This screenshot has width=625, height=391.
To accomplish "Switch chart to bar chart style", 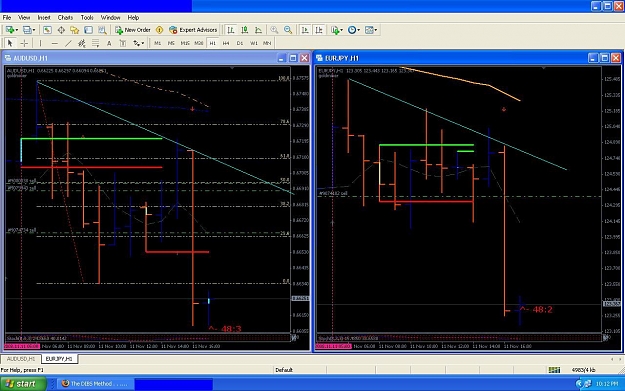I will point(231,30).
